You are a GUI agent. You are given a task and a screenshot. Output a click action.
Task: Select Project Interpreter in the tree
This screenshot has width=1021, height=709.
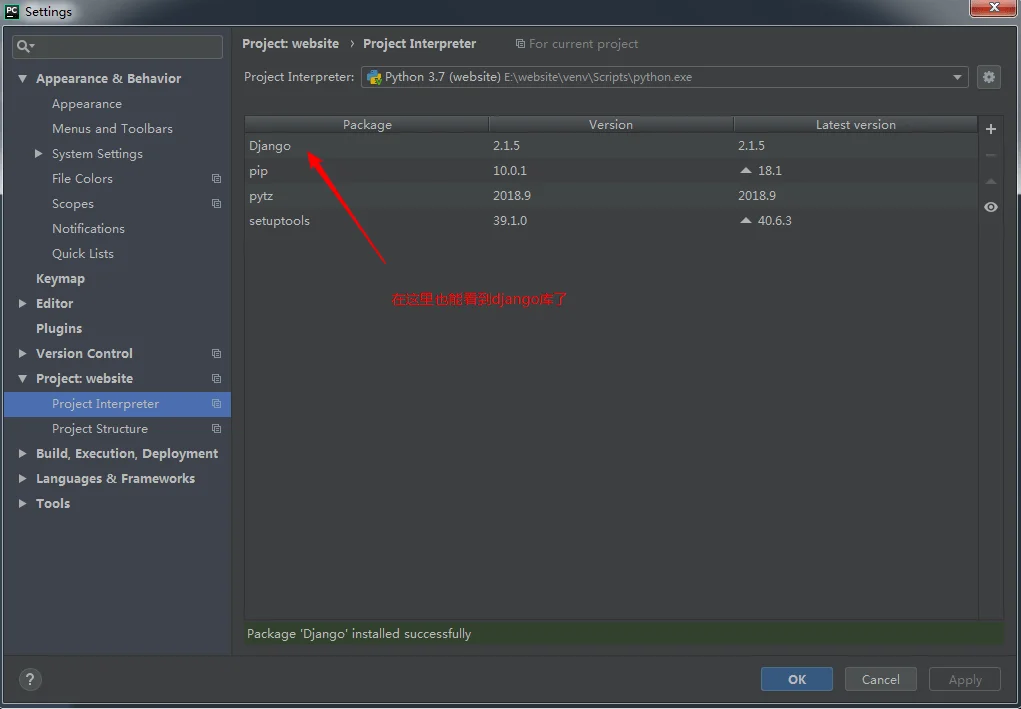(x=117, y=404)
